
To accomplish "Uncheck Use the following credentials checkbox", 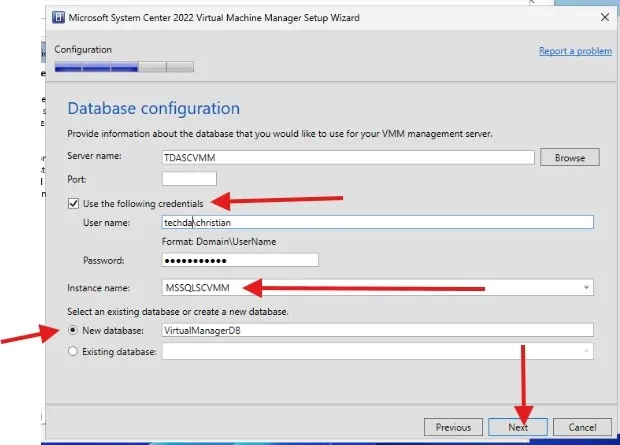I will pos(73,203).
